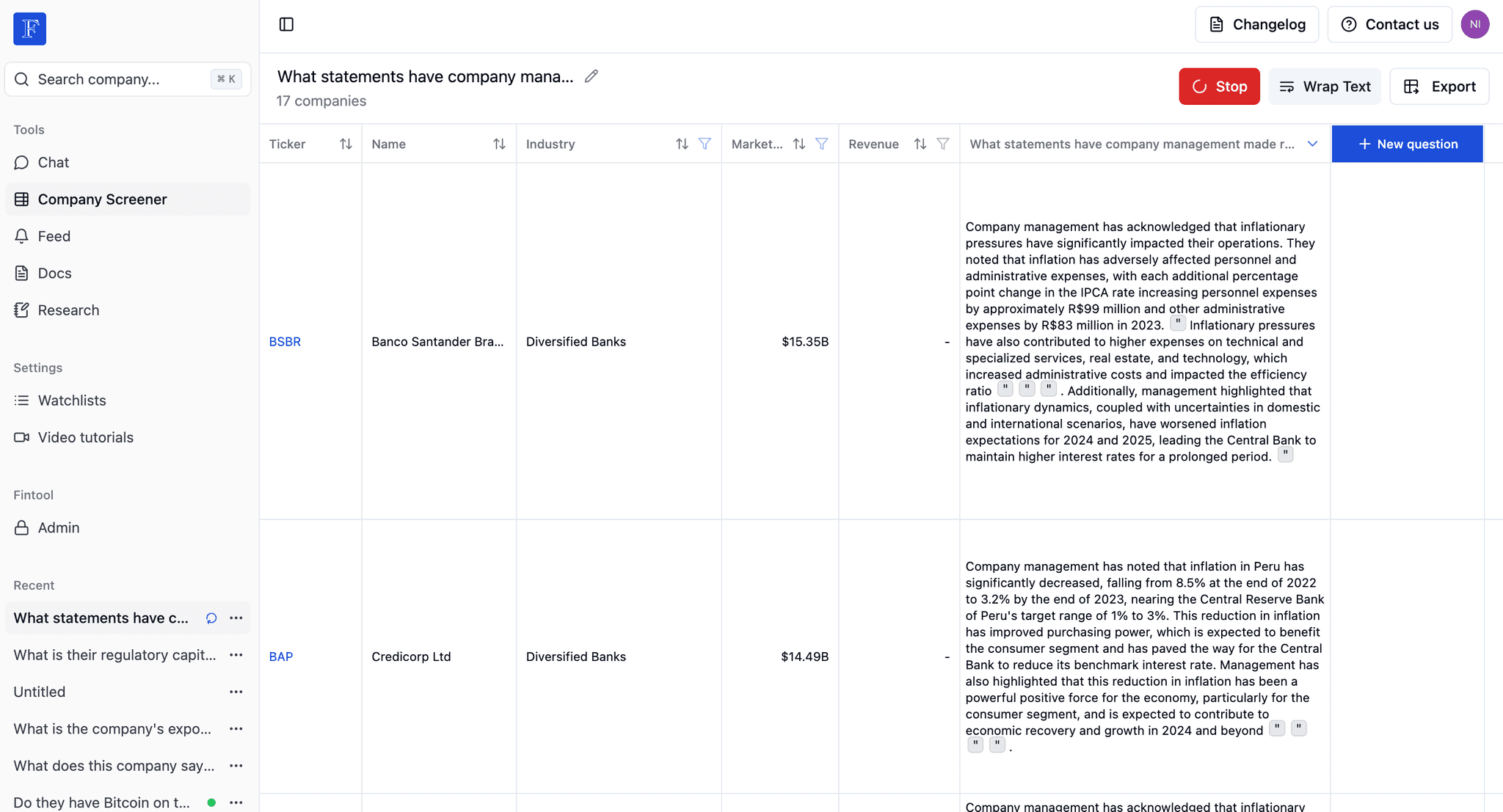Click Contact us button
The image size is (1503, 812).
coord(1390,24)
